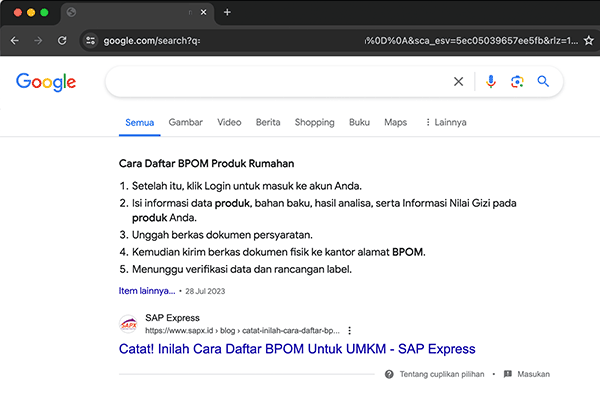Open 'Catat! Inilah Cara Daftar BPOM Untuk UMKM' result

tap(297, 349)
